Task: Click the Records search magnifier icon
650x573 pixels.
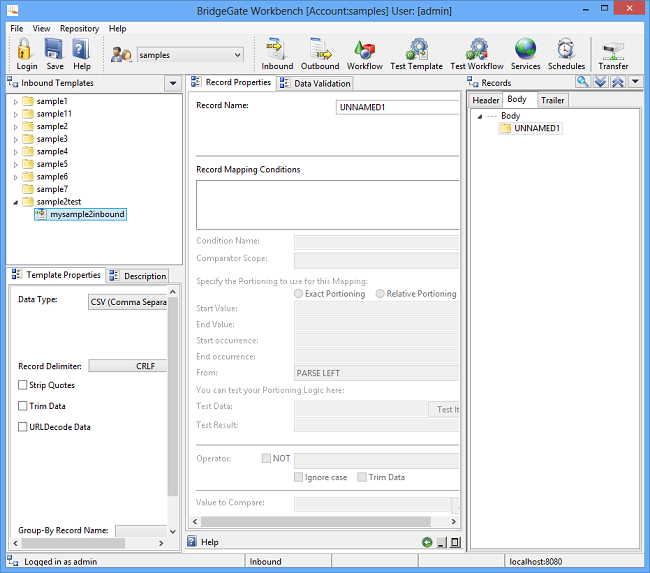Action: 582,82
